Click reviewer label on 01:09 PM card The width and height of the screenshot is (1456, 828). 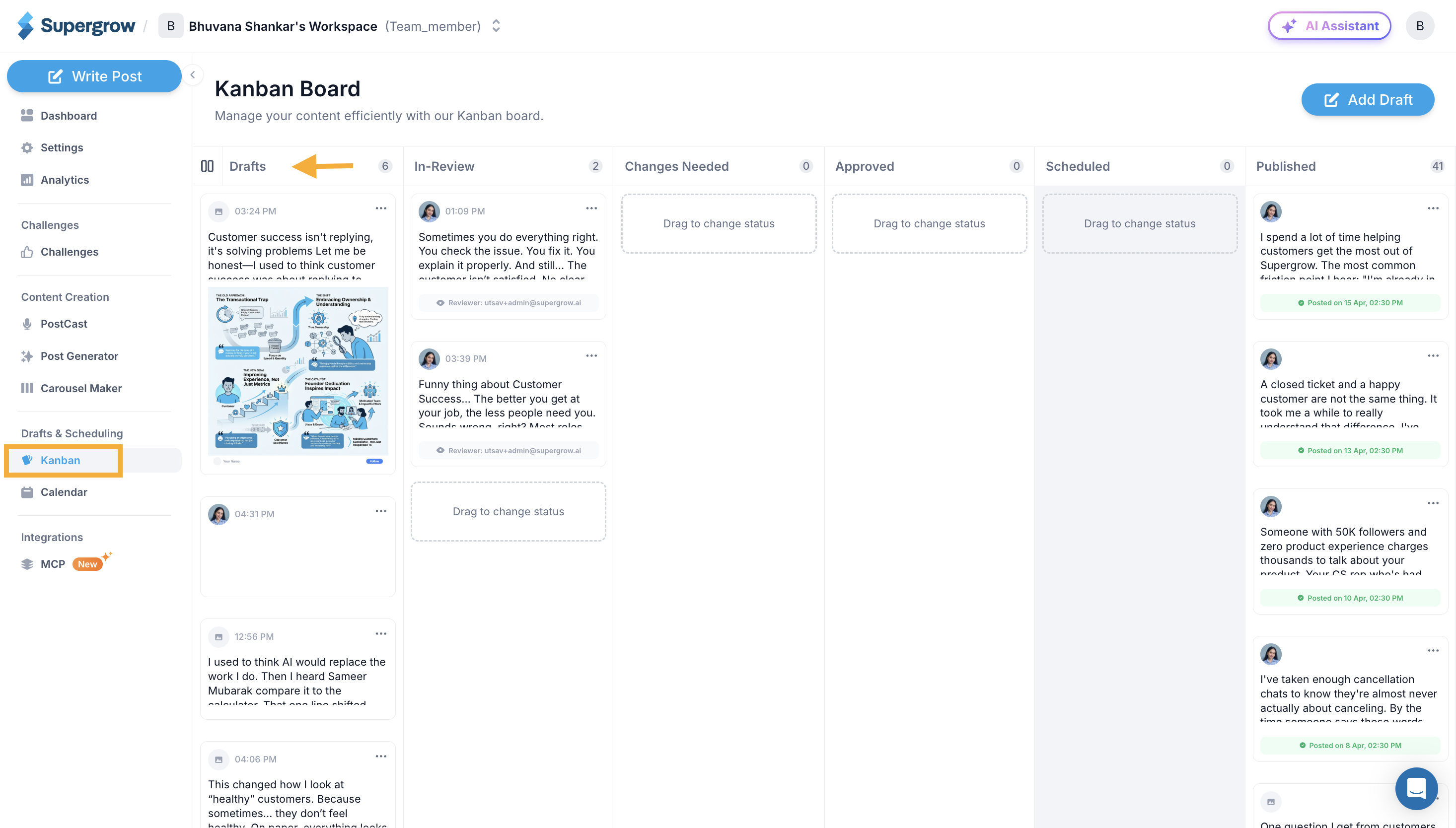[x=508, y=302]
